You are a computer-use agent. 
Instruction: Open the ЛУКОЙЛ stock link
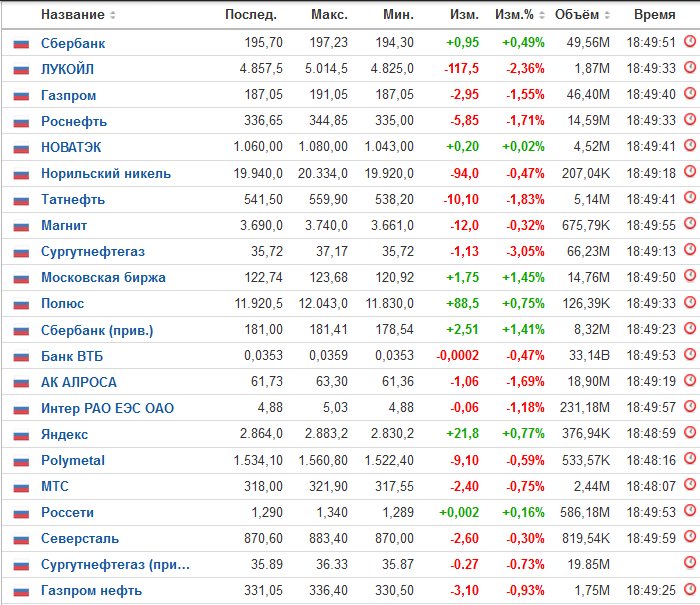pos(67,69)
